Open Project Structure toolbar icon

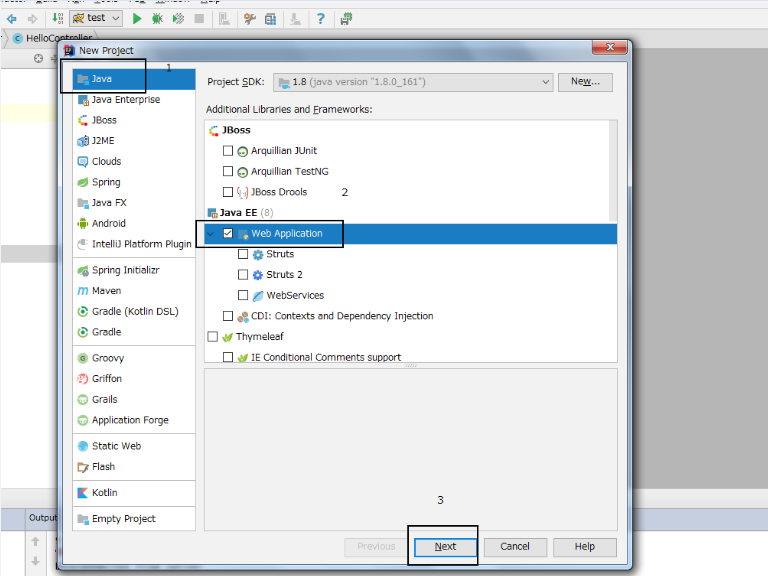(x=270, y=19)
